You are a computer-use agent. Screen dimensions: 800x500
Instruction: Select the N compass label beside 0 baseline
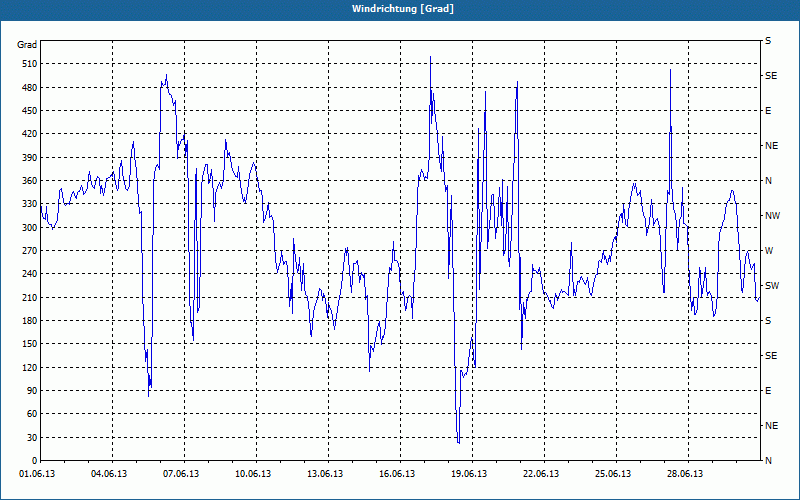click(768, 461)
